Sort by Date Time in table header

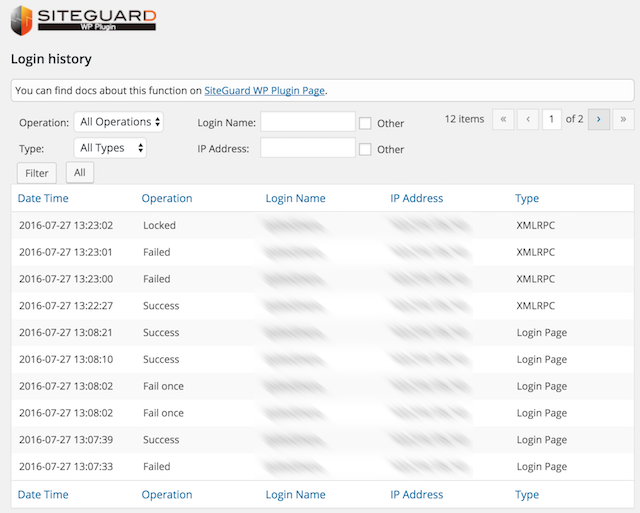tap(43, 198)
